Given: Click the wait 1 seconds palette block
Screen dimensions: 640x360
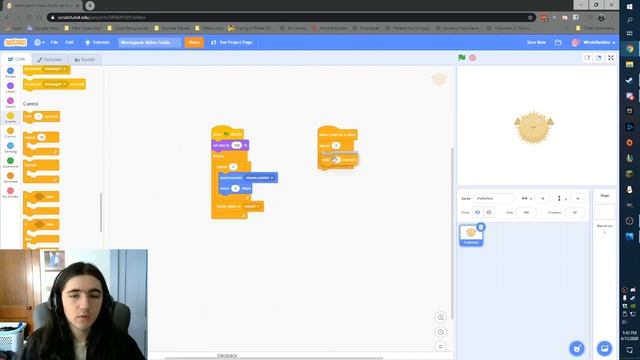Looking at the screenshot, I should [x=41, y=117].
